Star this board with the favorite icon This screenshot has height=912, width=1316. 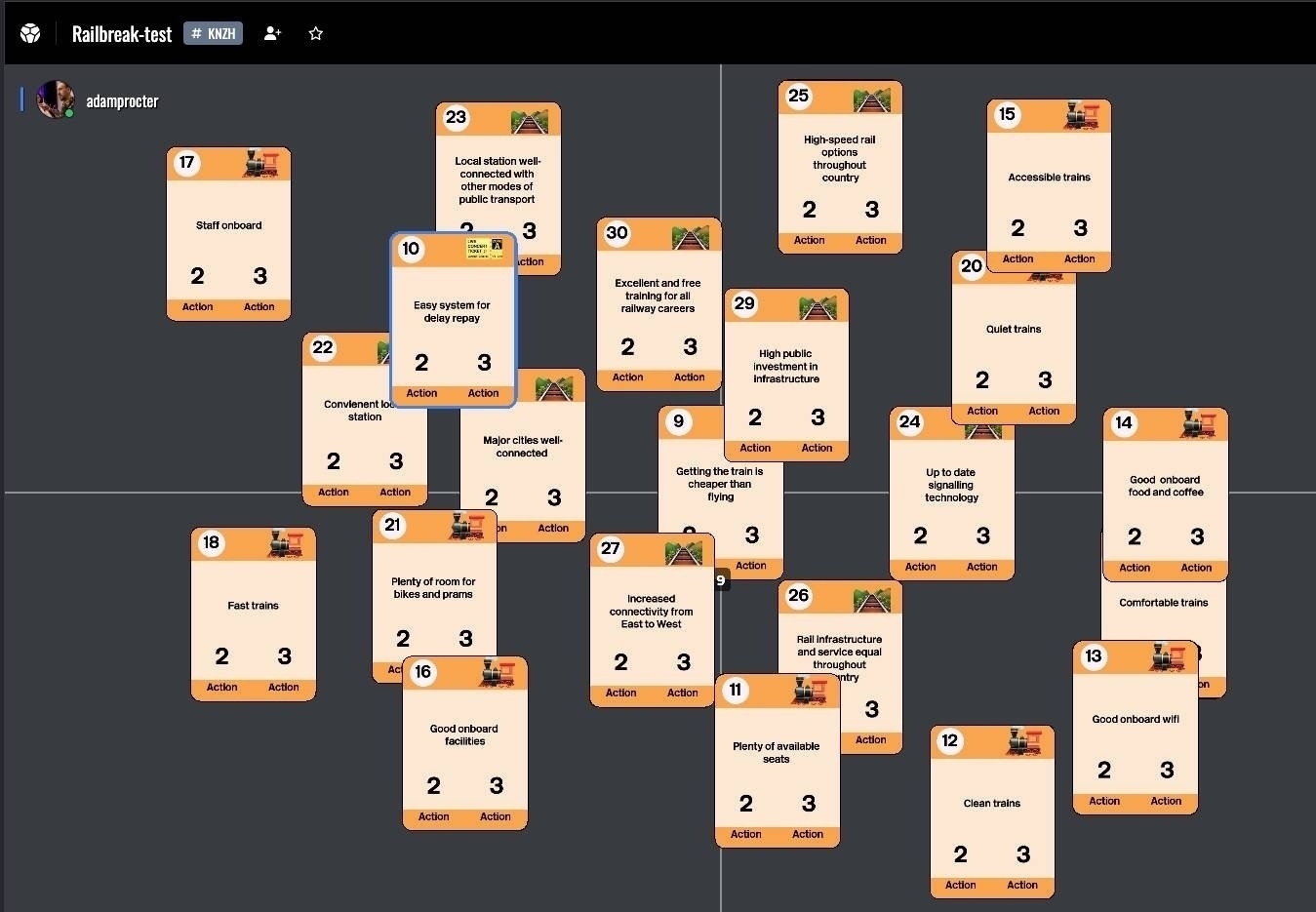[x=315, y=34]
